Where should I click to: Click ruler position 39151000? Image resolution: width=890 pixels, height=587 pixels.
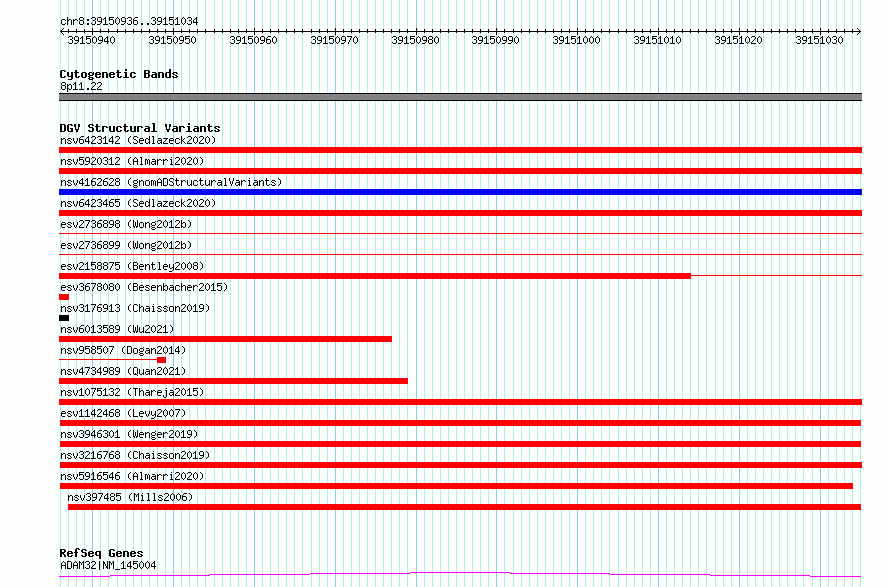click(576, 40)
